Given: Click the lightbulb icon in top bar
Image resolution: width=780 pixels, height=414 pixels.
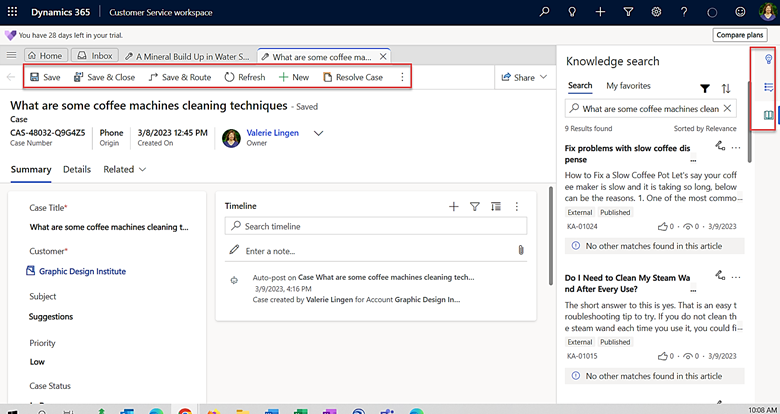Looking at the screenshot, I should pyautogui.click(x=571, y=12).
